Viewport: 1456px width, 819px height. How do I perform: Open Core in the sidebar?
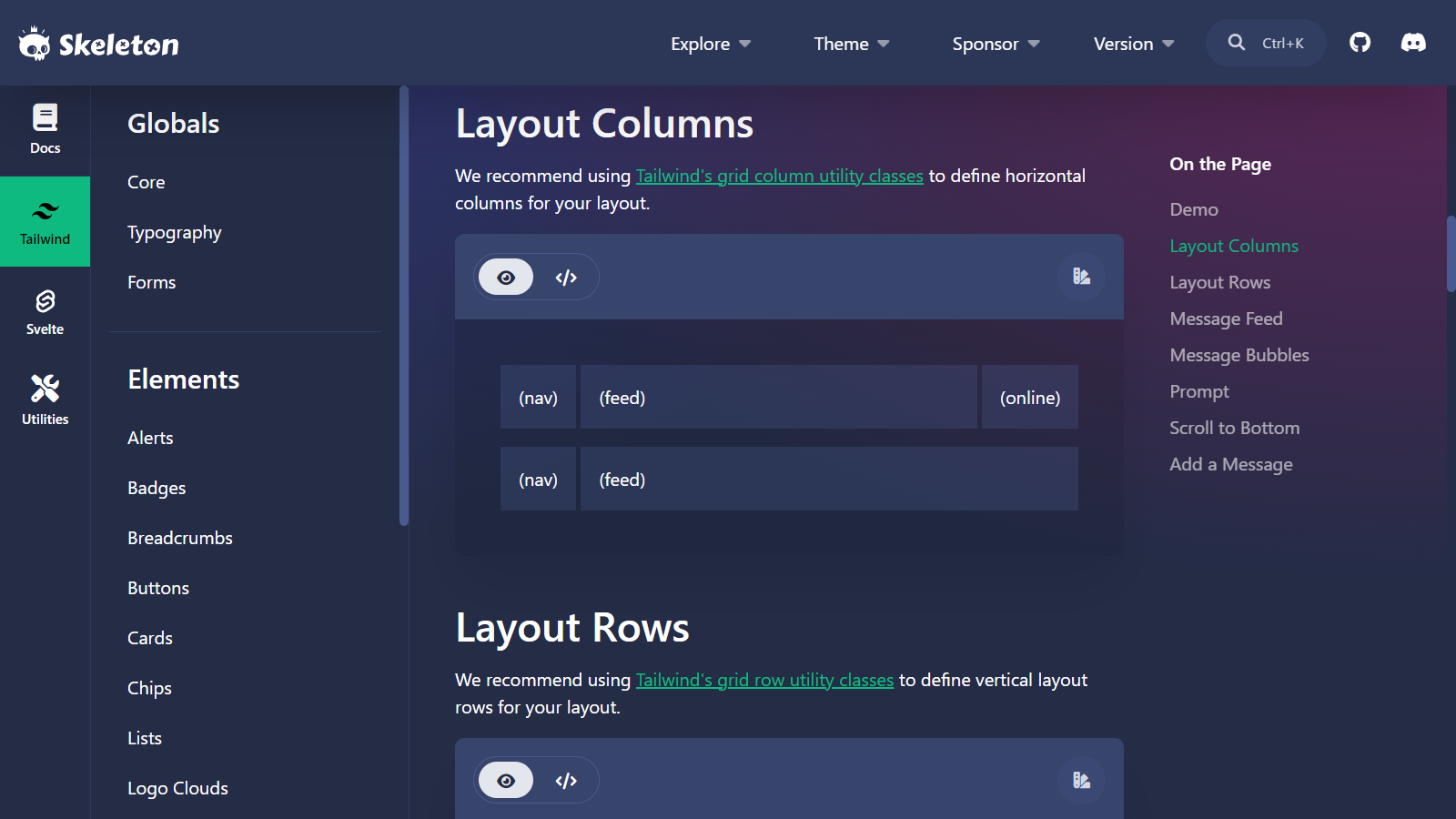pos(147,182)
